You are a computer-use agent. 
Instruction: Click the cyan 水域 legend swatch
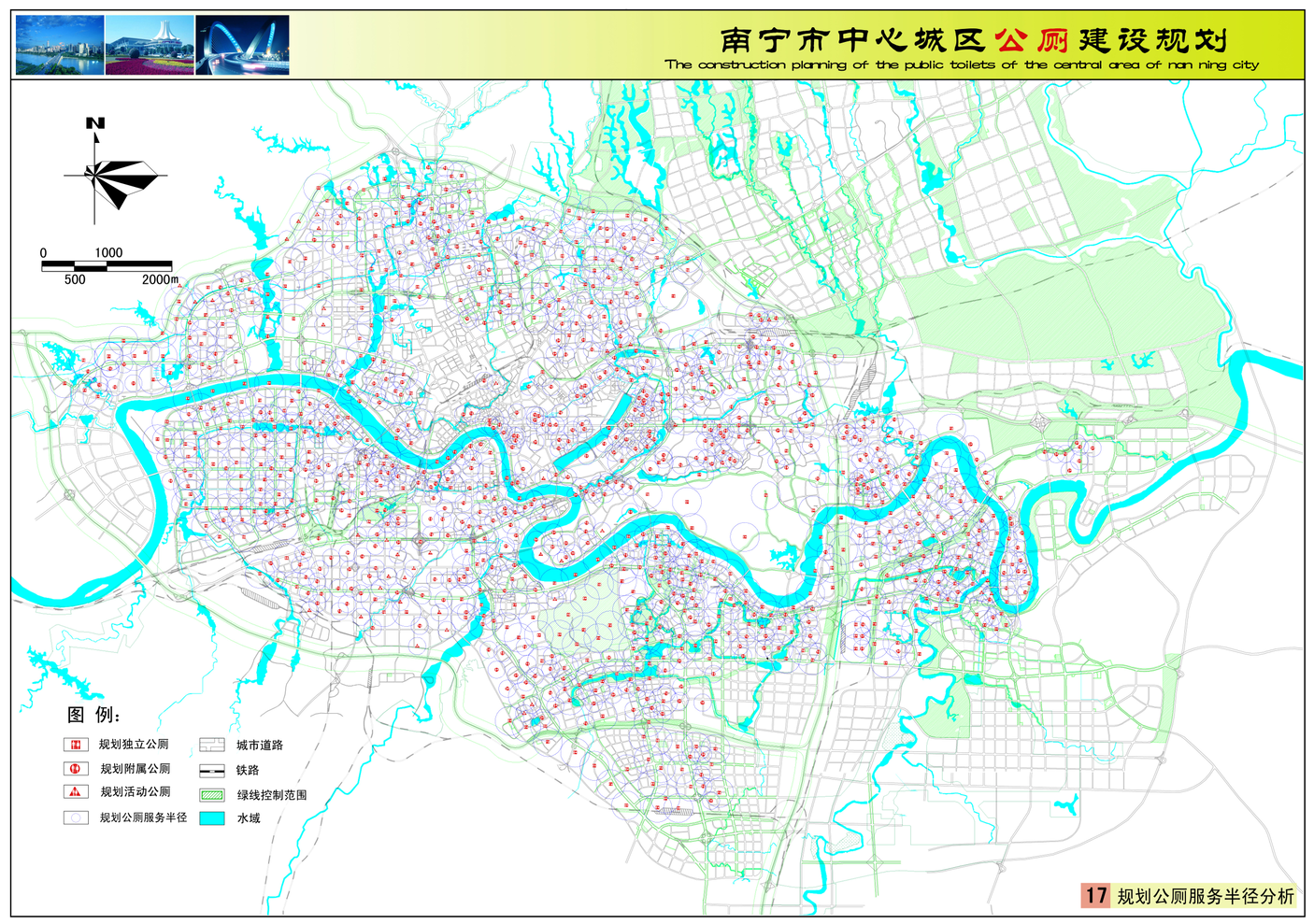[212, 817]
